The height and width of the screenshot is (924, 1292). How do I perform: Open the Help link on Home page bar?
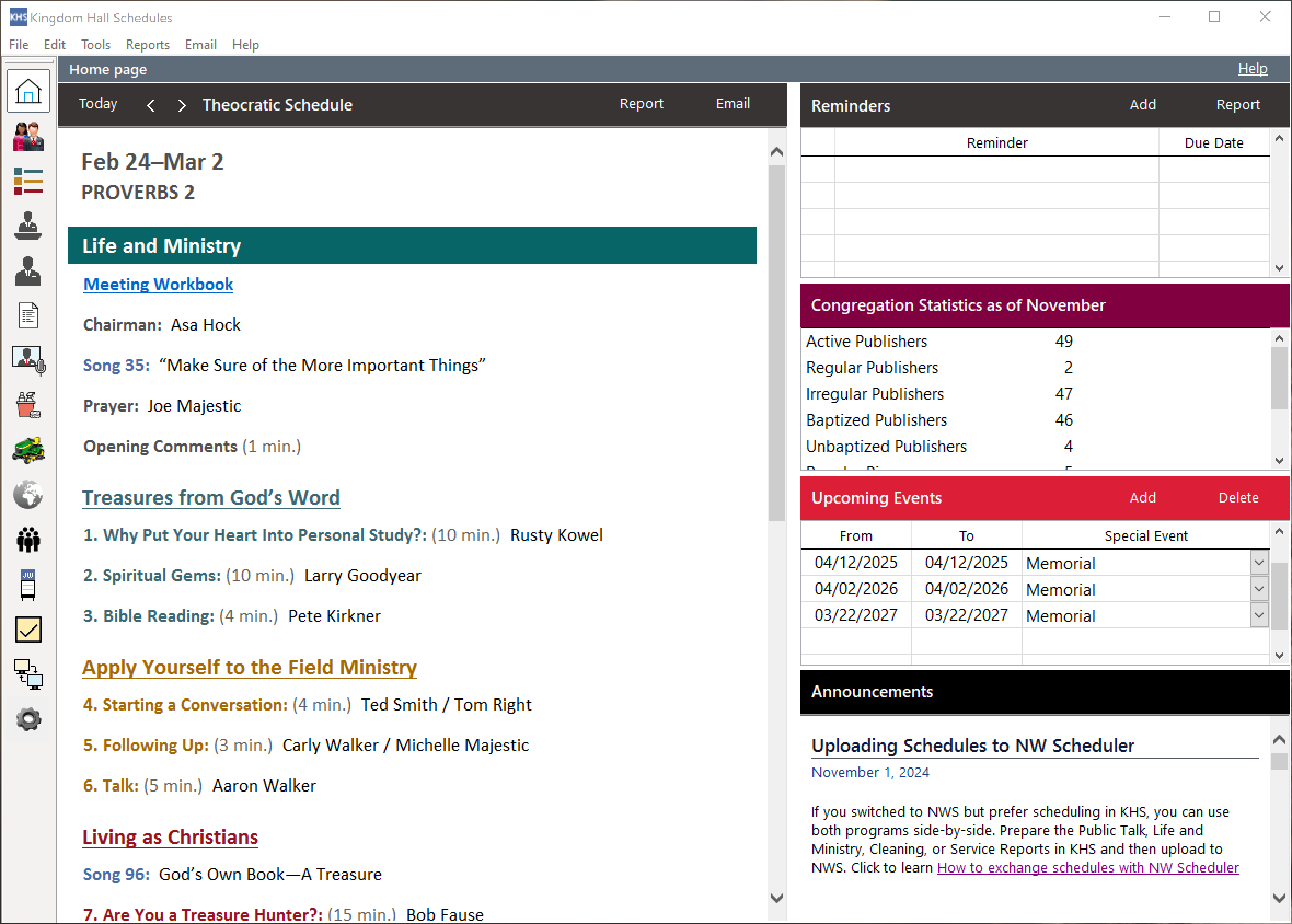(x=1253, y=69)
